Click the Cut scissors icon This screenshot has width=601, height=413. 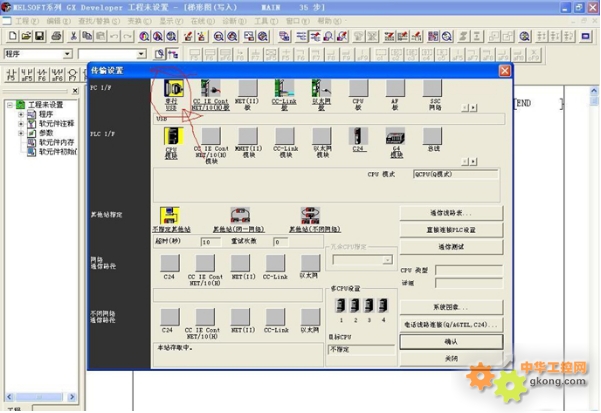click(73, 36)
